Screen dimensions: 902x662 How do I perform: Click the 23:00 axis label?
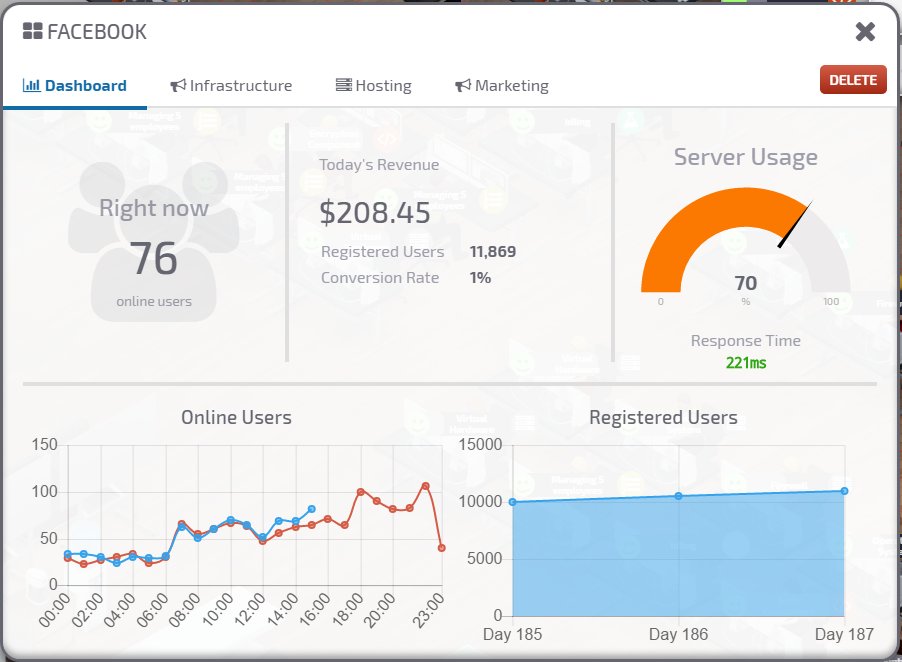click(429, 610)
